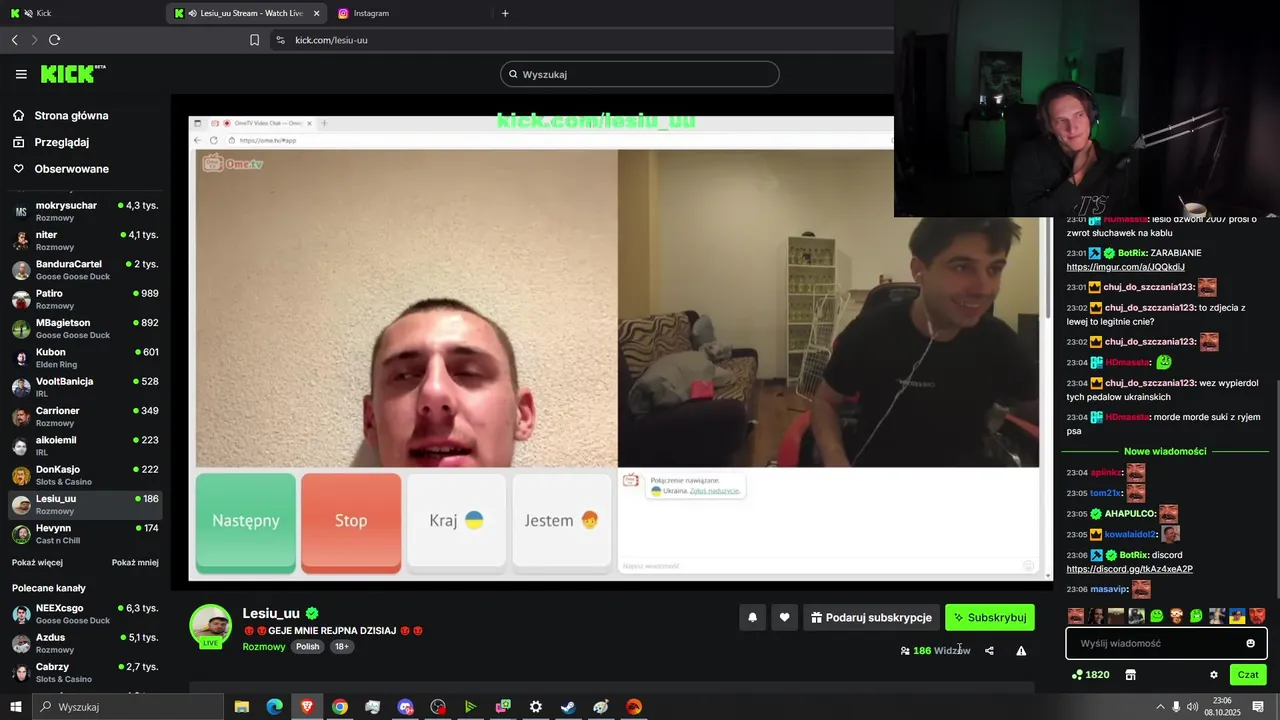Expand list with Pokaż więcej

pyautogui.click(x=37, y=562)
